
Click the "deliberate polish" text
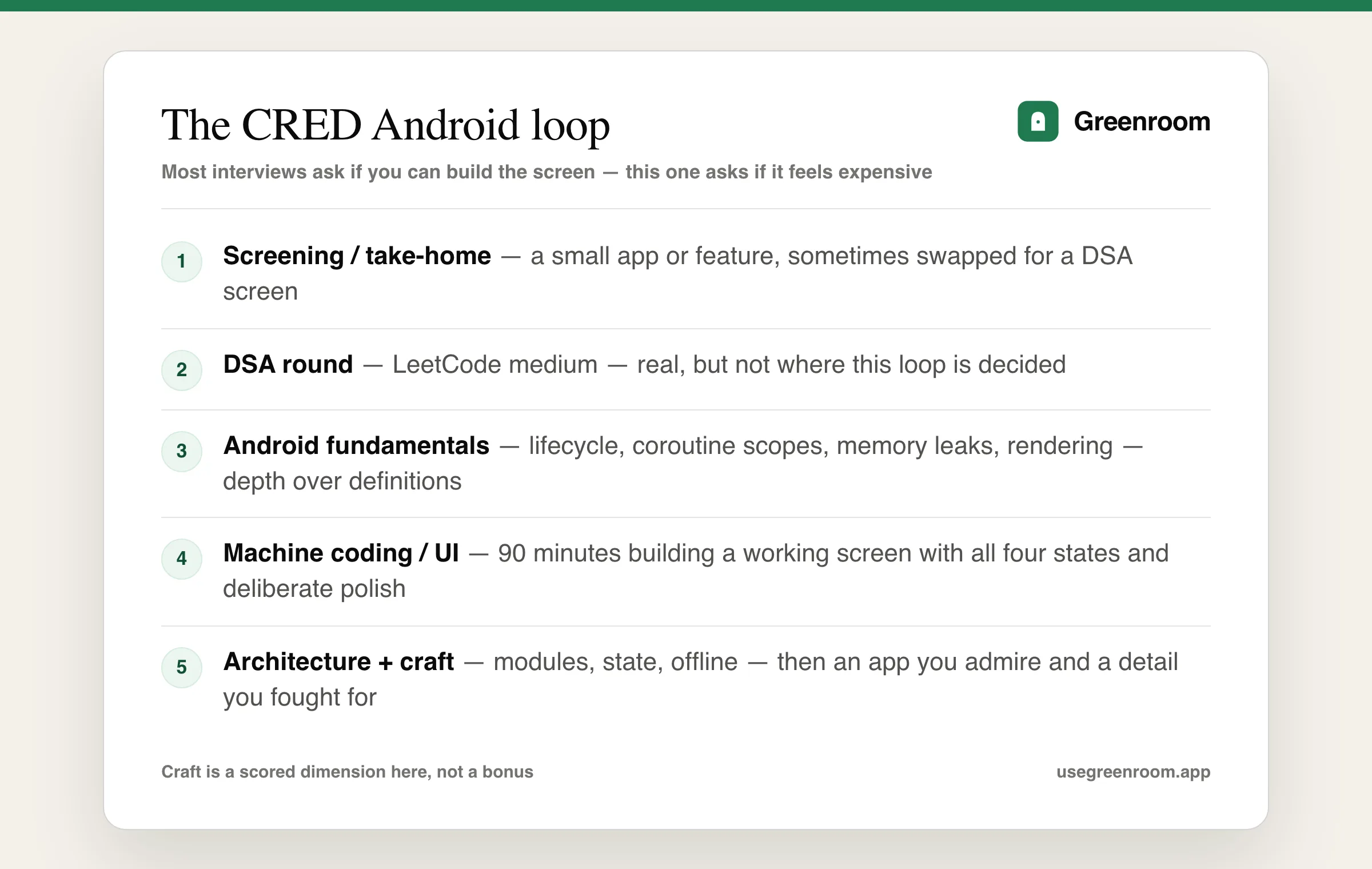[x=314, y=589]
